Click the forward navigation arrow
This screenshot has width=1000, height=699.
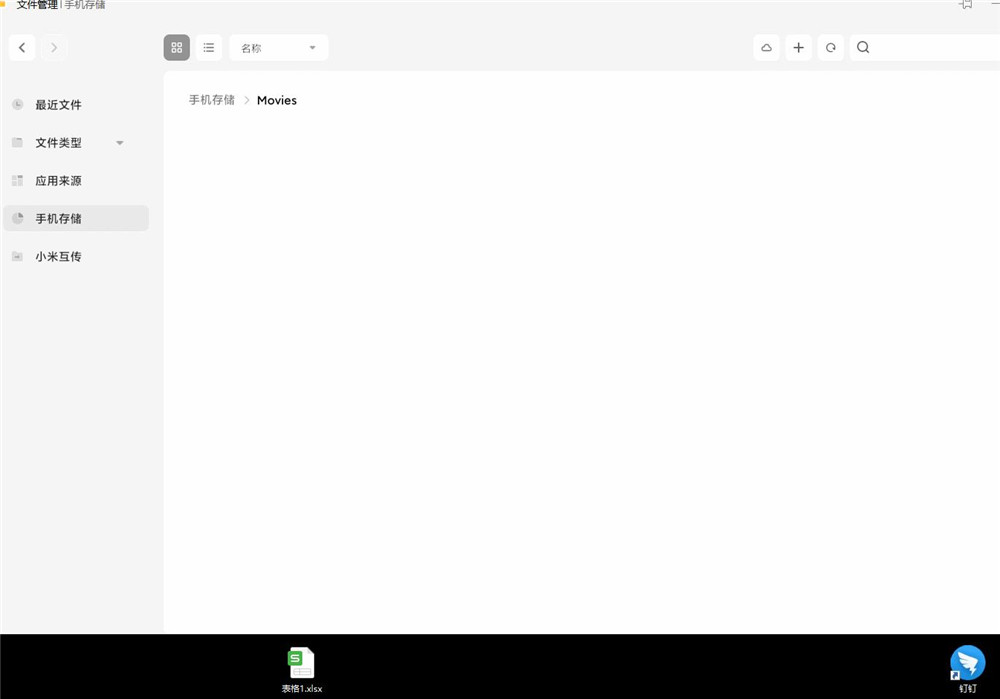pyautogui.click(x=54, y=47)
